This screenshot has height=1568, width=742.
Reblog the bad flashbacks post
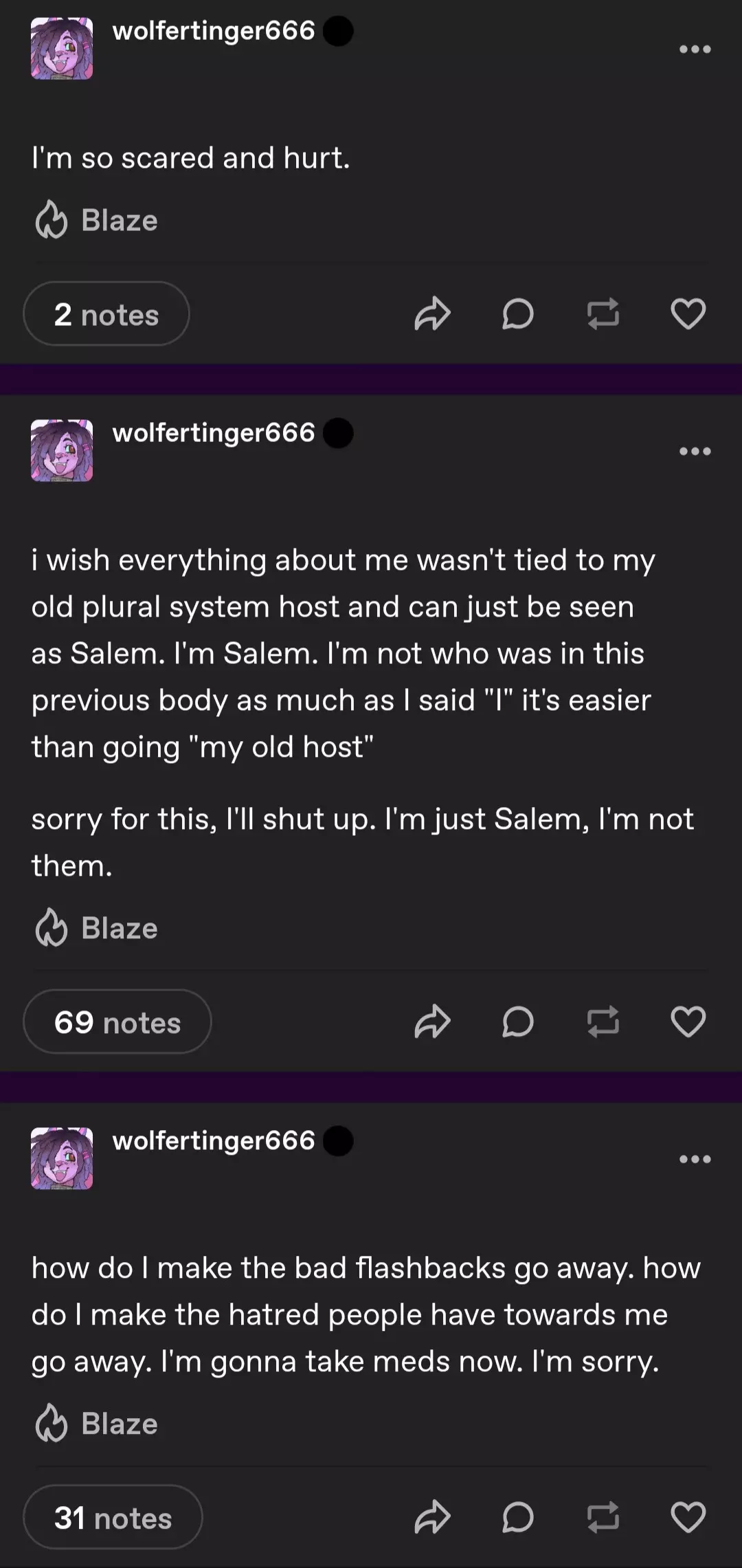click(x=603, y=1517)
